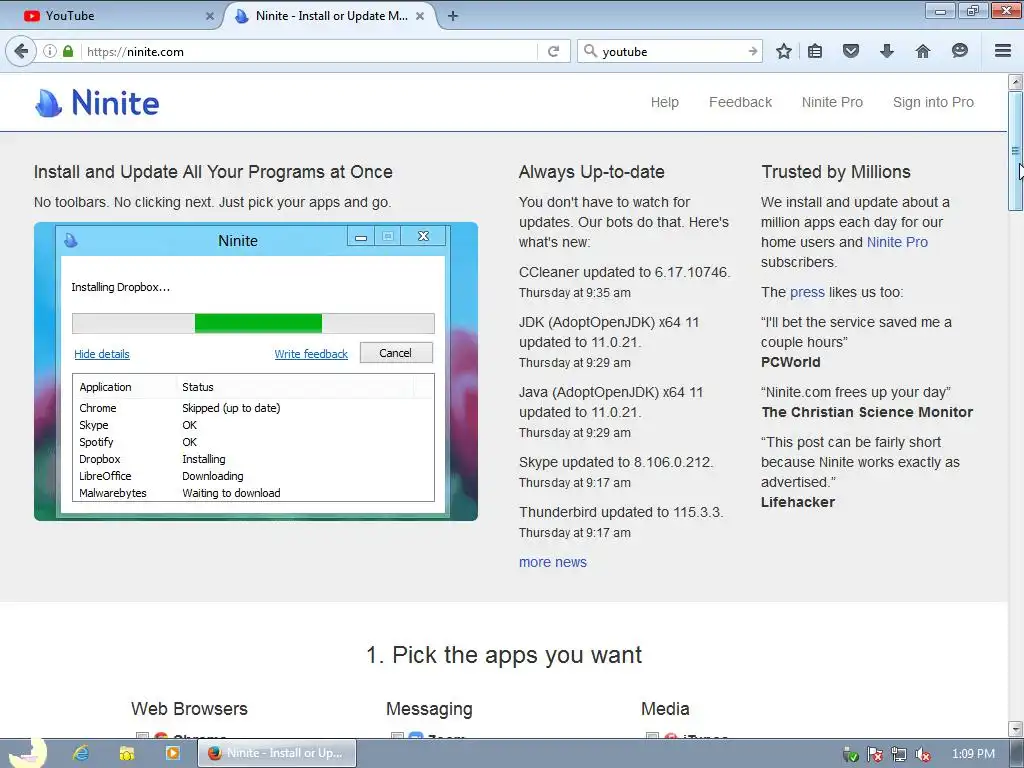
Task: Click the 'Always Up-to-date' heading
Action: point(592,172)
